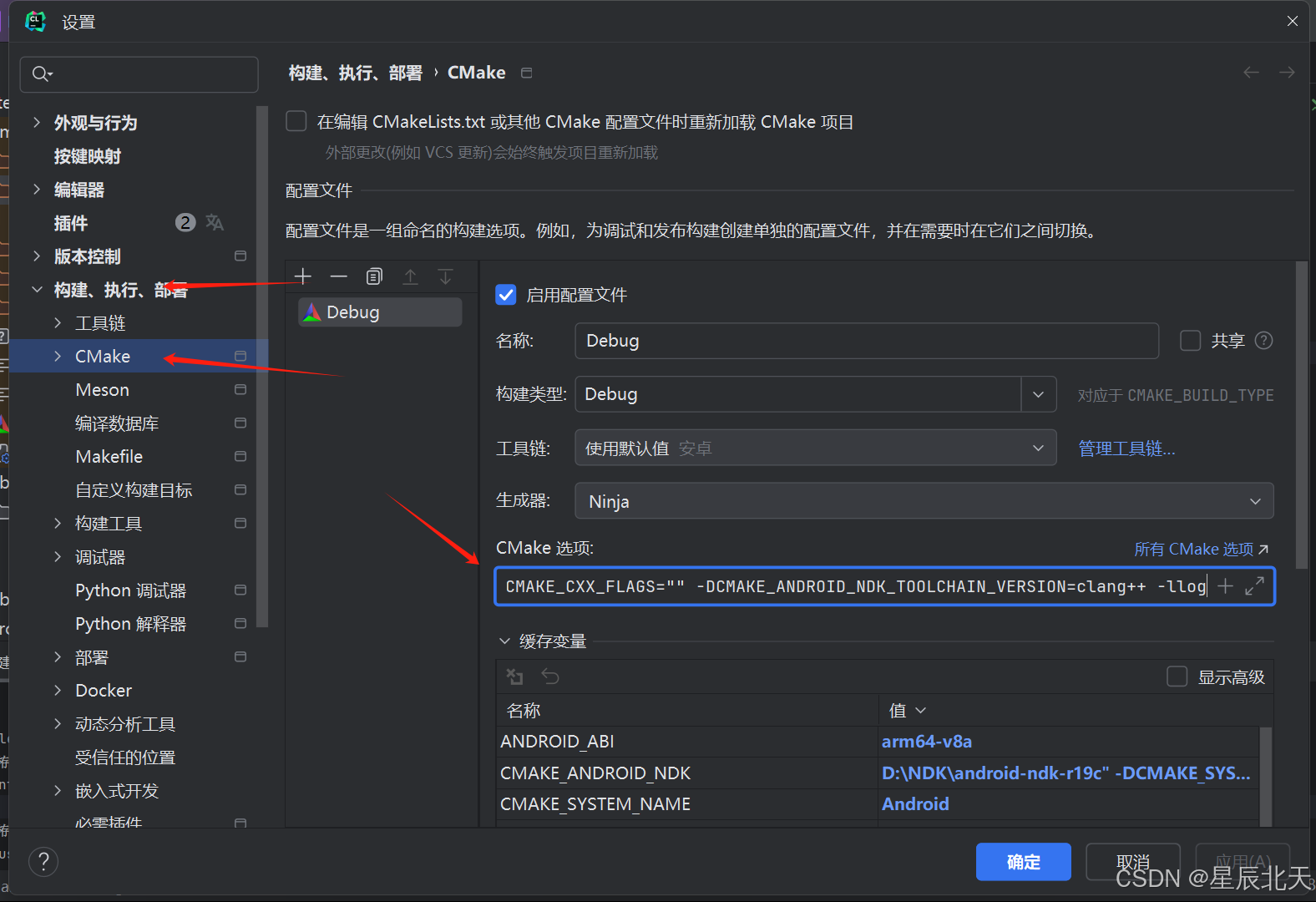This screenshot has height=902, width=1316.
Task: Click the plugins language translate icon
Action: coord(215,222)
